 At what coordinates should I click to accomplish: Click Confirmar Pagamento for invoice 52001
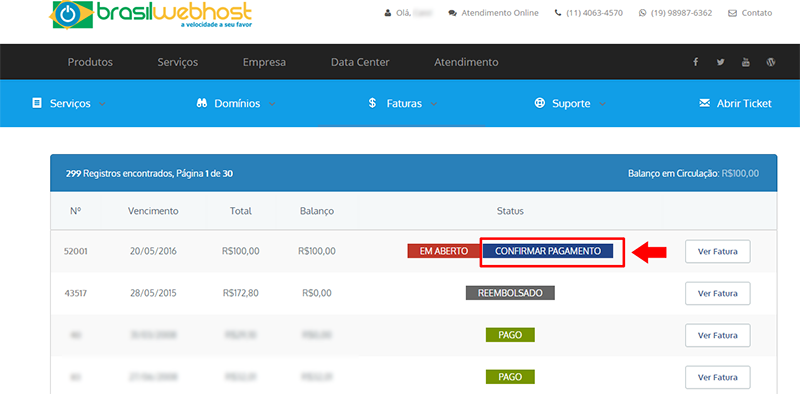[x=547, y=251]
